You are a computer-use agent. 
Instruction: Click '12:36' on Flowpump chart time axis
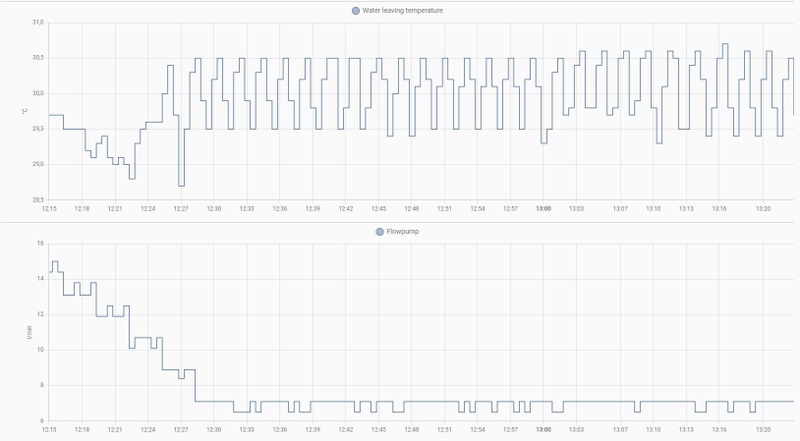coord(280,430)
